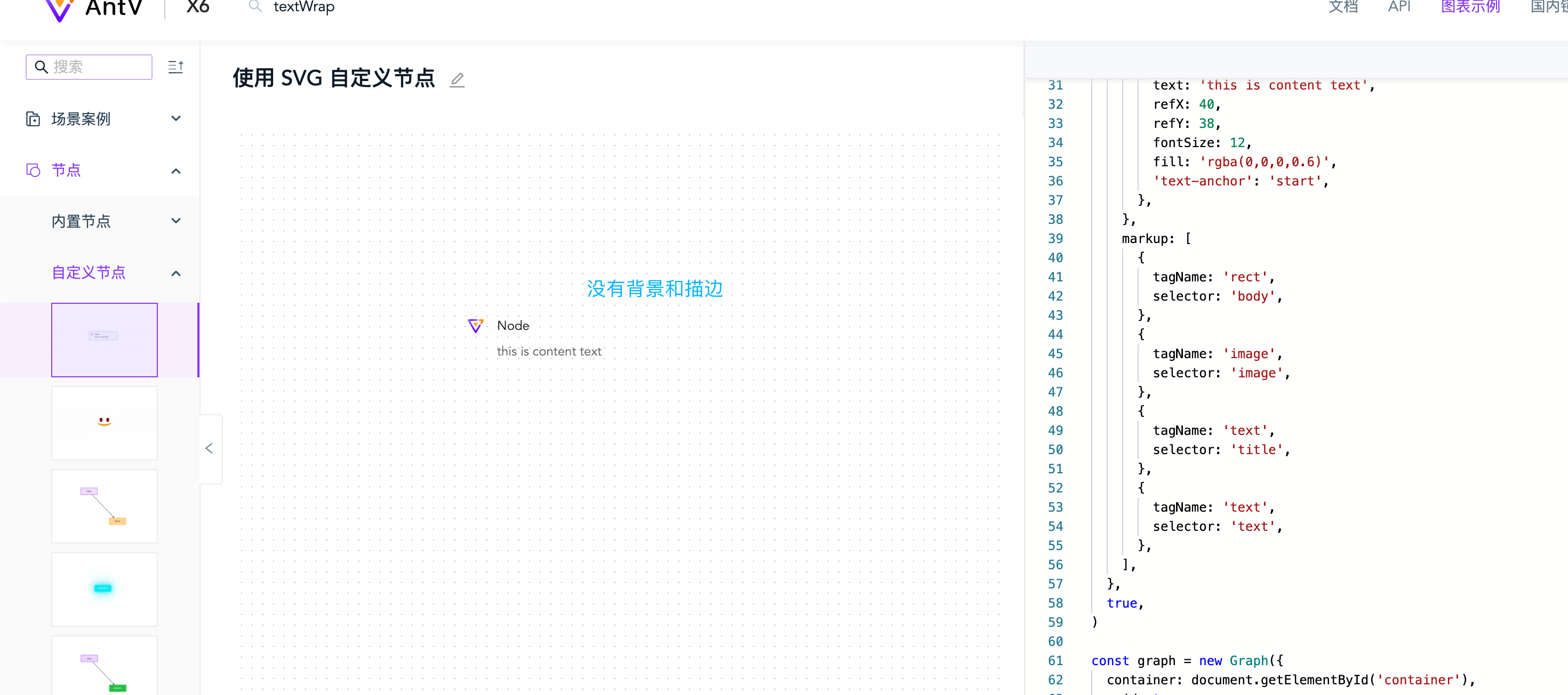This screenshot has width=1568, height=695.
Task: Click the sidebar search magnifier icon
Action: pyautogui.click(x=42, y=67)
